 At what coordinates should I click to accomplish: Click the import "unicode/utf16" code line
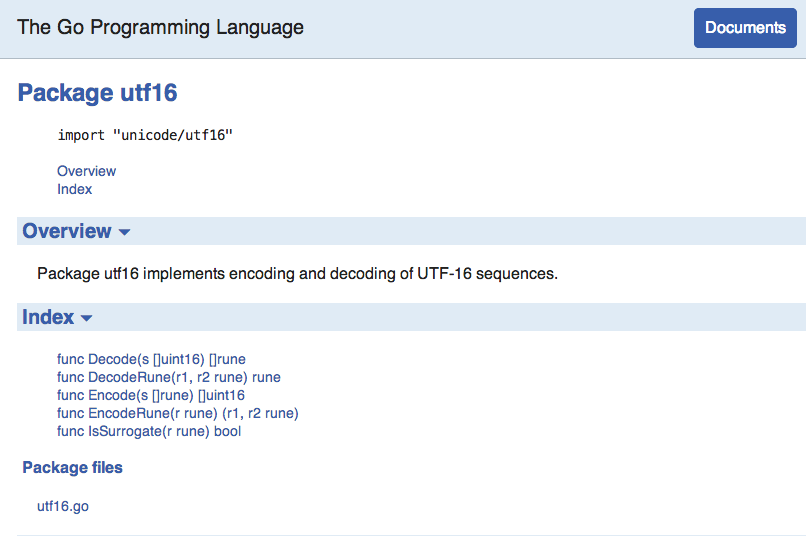[x=145, y=135]
